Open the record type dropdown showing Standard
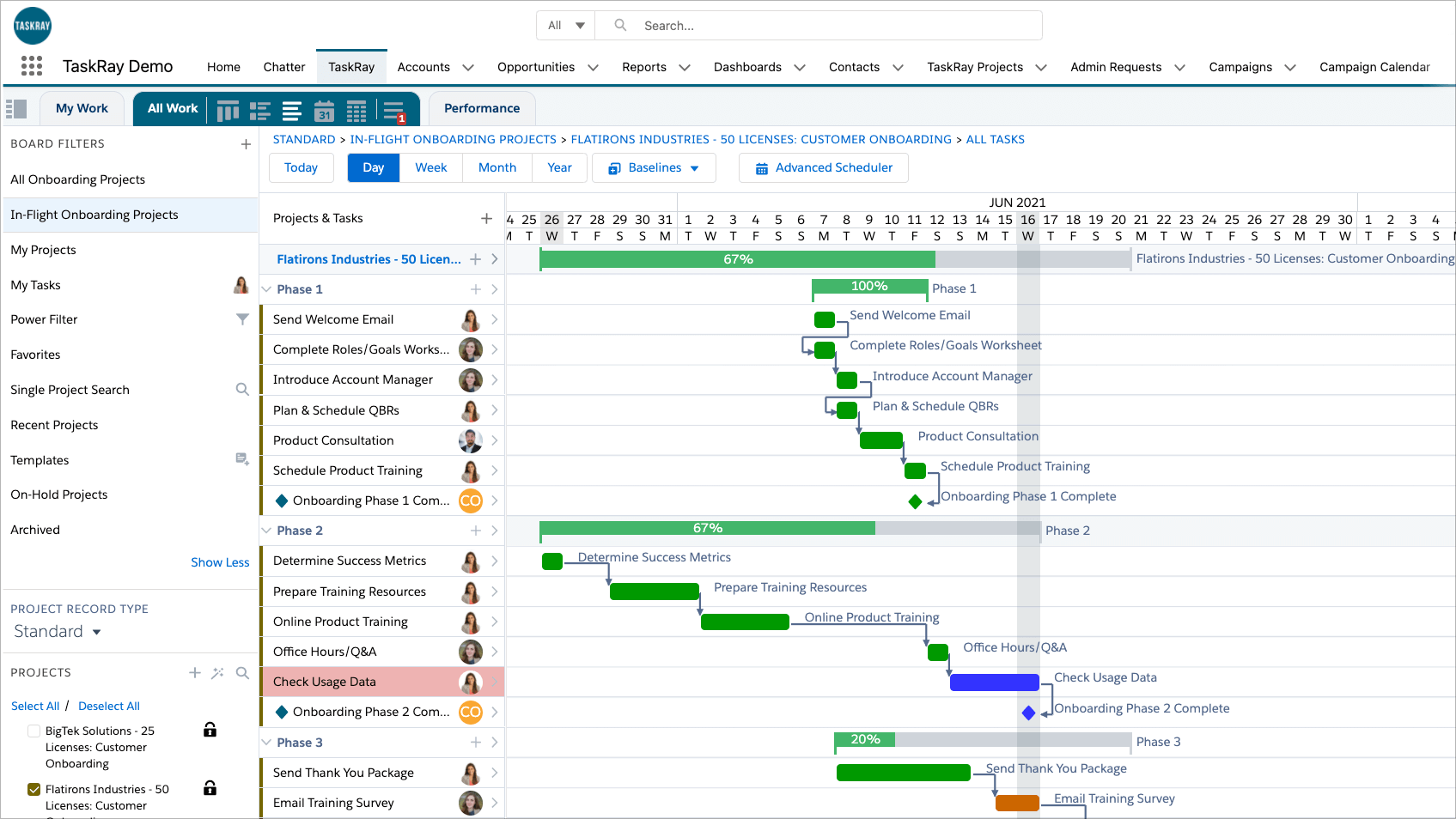1456x819 pixels. (57, 631)
